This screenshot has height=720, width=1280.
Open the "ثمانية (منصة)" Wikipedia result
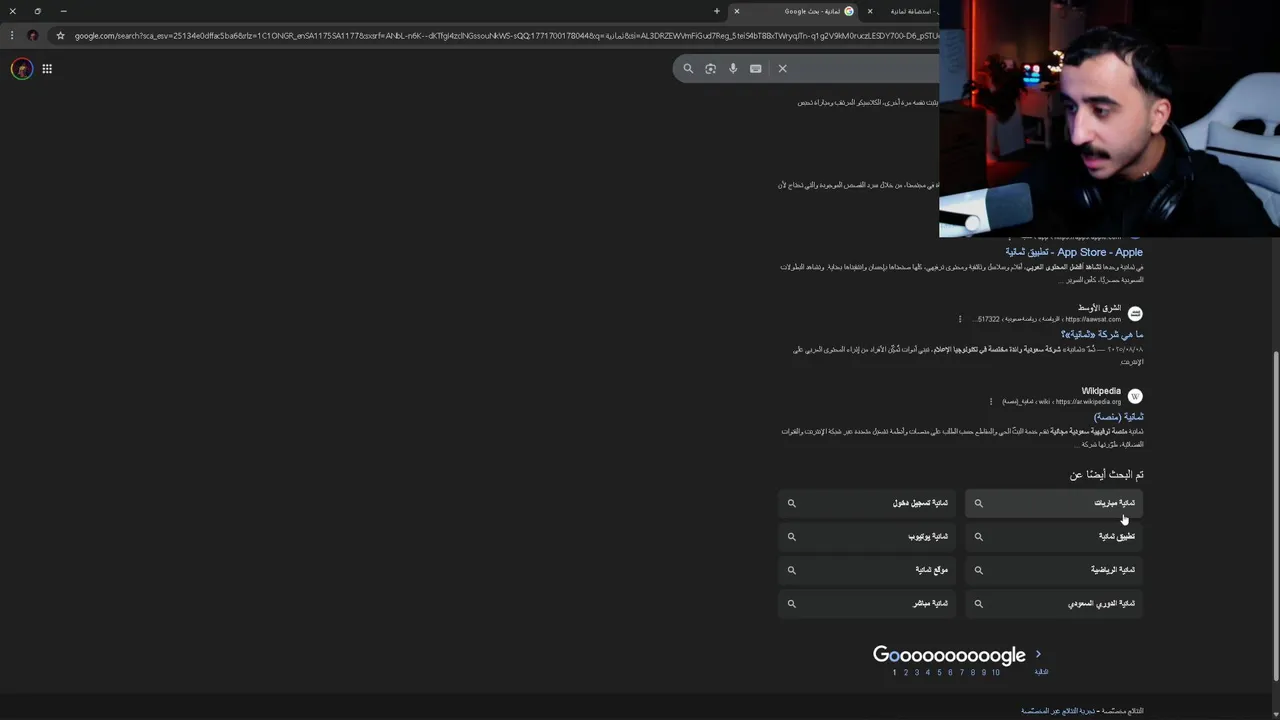click(1118, 416)
